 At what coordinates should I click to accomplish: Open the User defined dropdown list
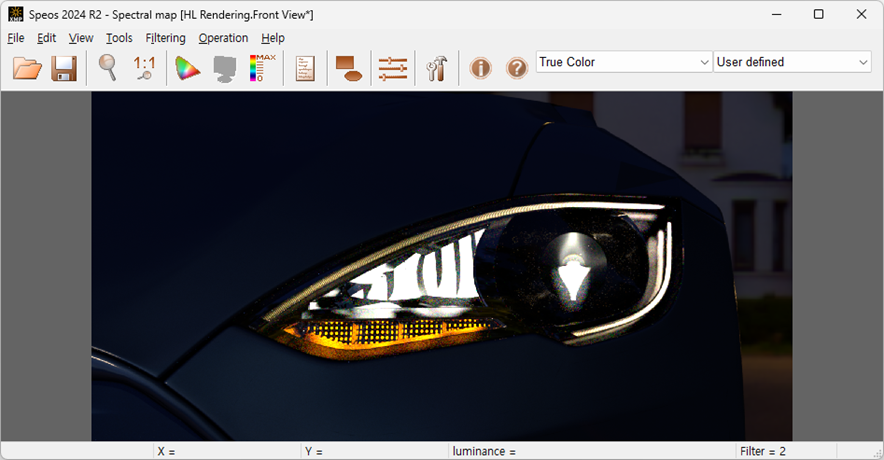792,62
